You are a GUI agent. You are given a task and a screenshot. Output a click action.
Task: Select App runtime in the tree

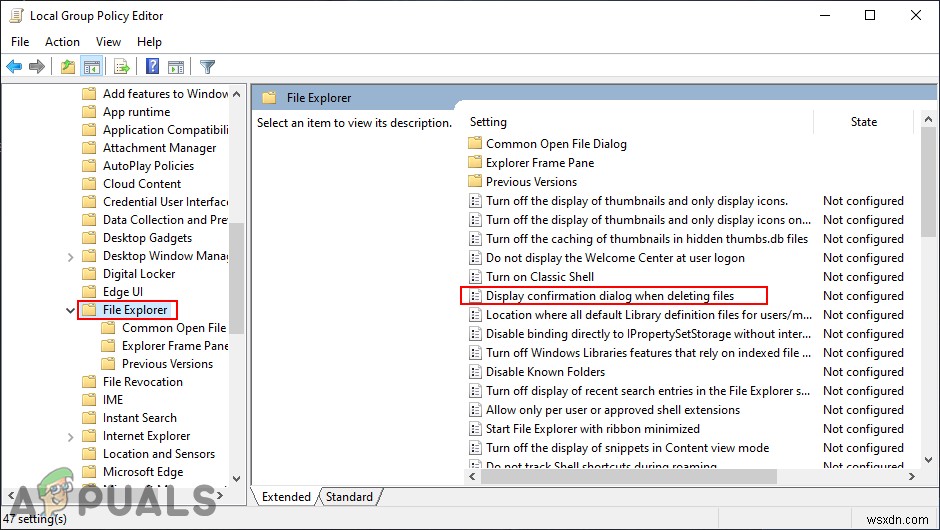tap(136, 112)
